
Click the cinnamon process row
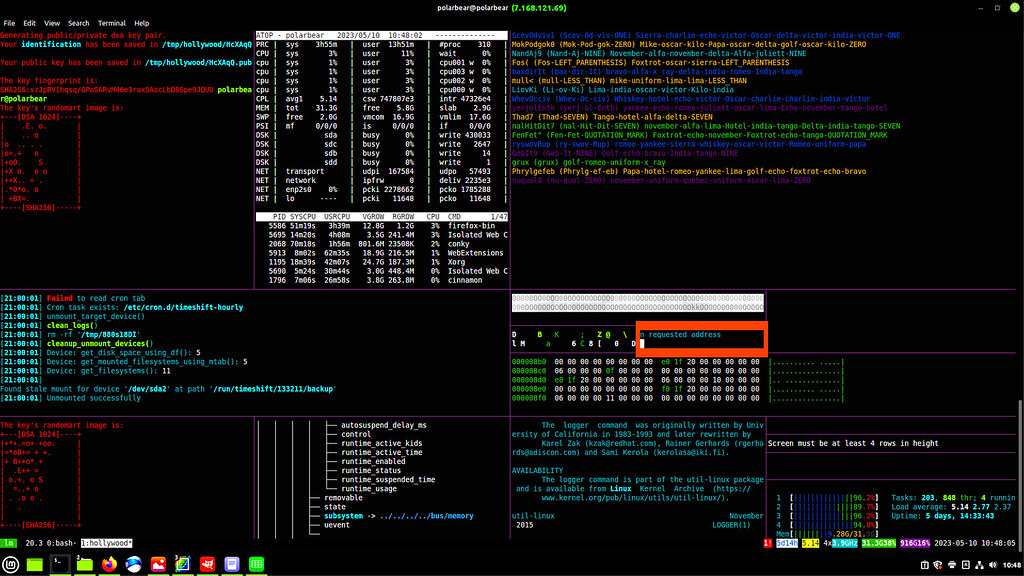coord(381,280)
